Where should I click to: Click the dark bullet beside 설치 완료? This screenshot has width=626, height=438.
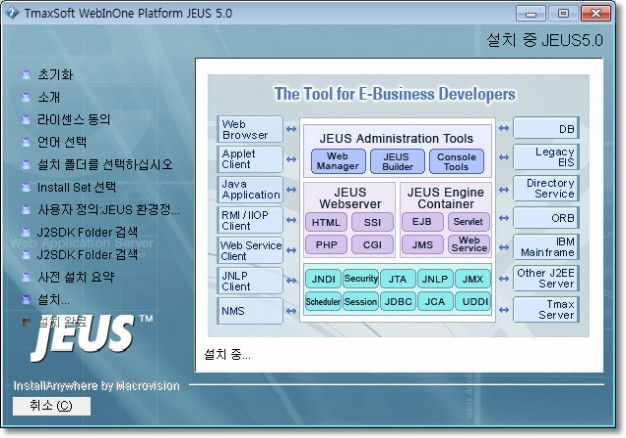pyautogui.click(x=26, y=322)
